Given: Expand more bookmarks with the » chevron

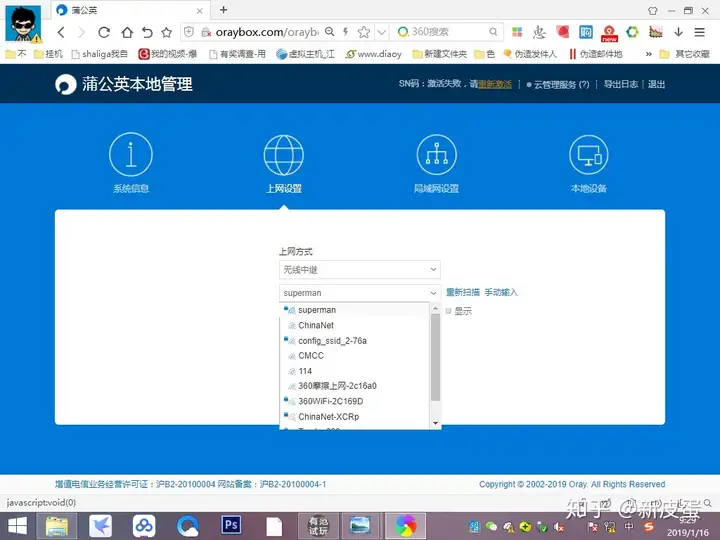Looking at the screenshot, I should (648, 54).
